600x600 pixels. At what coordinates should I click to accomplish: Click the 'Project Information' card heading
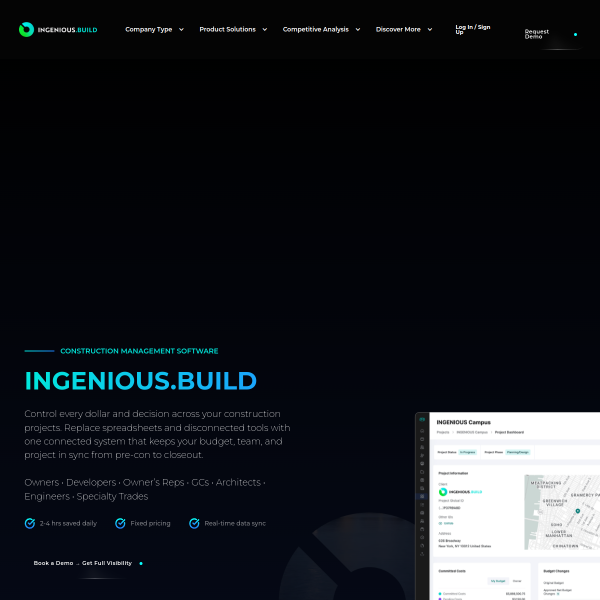click(453, 473)
